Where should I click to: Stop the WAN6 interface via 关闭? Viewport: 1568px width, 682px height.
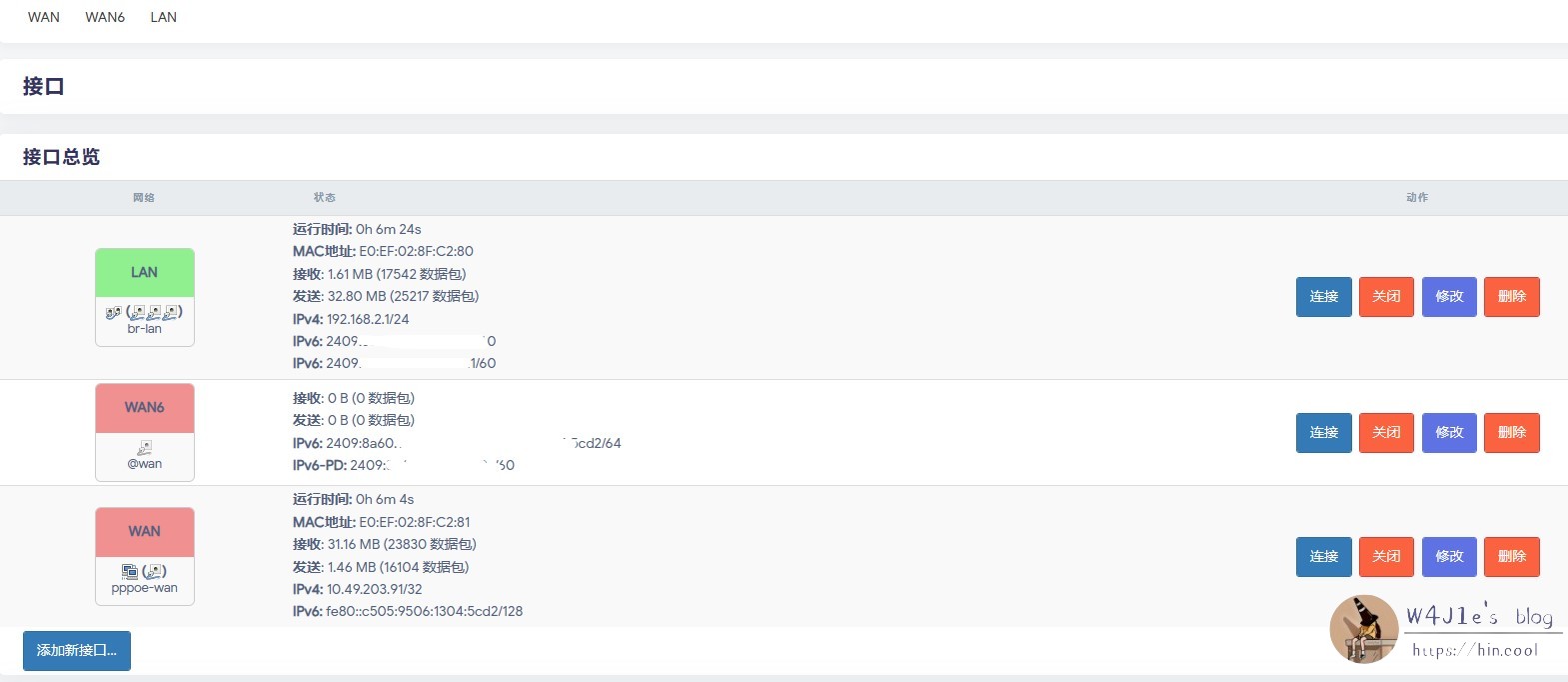coord(1386,433)
